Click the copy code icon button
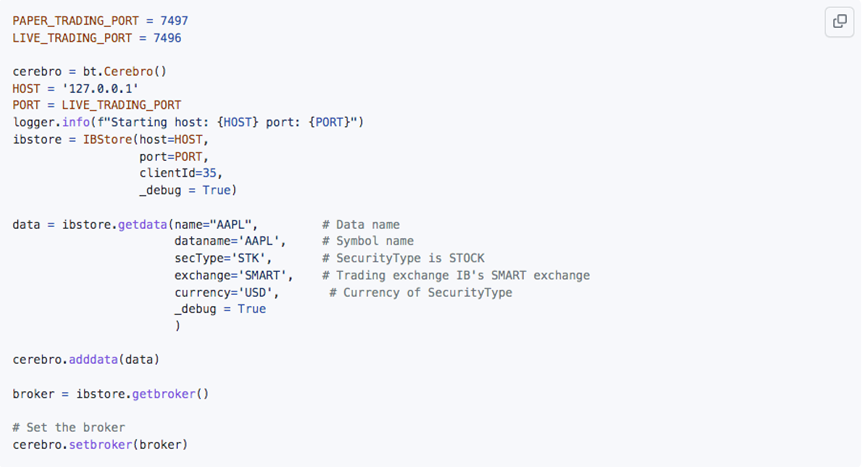This screenshot has height=467, width=863. [x=839, y=22]
